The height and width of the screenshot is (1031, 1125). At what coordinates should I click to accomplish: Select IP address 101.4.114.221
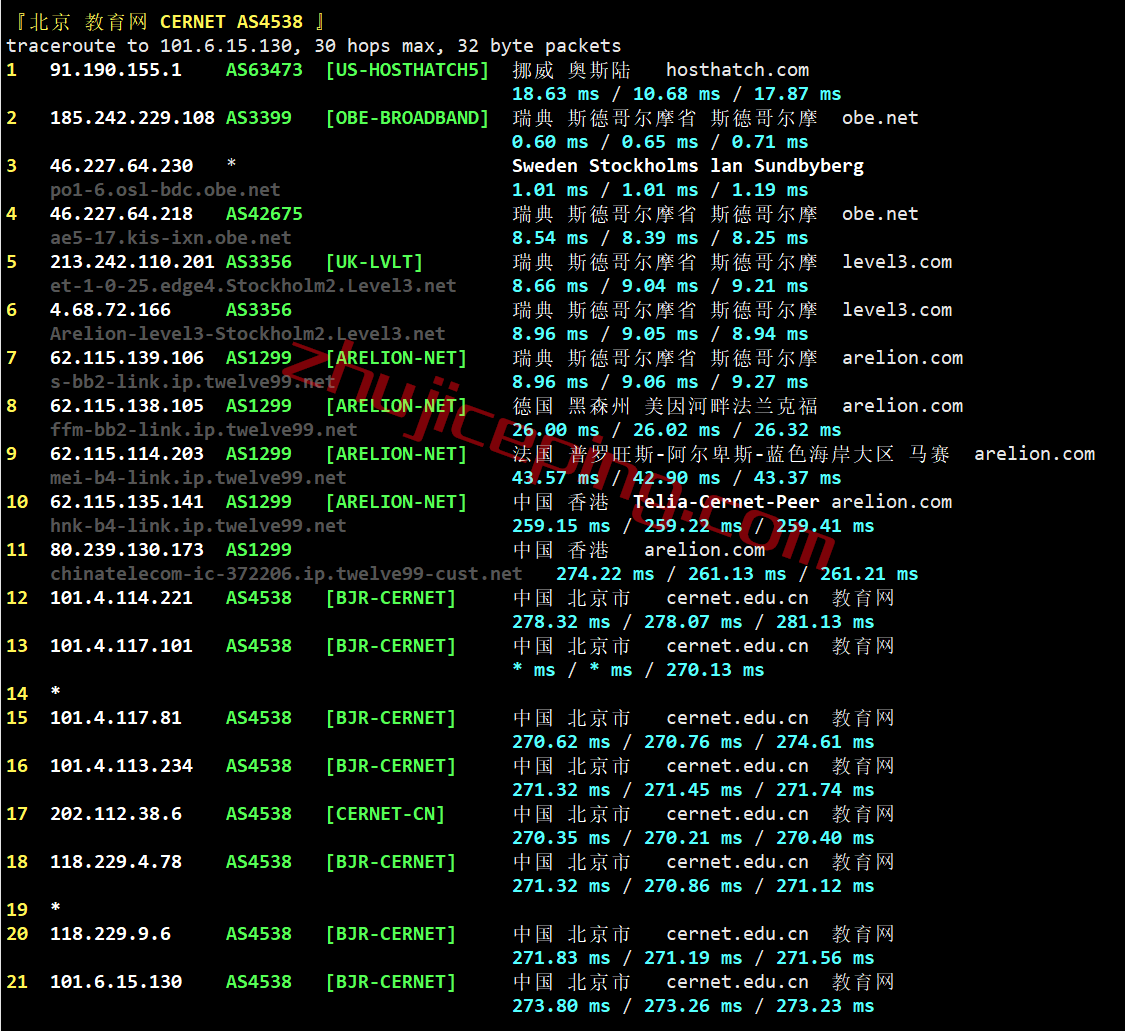121,599
